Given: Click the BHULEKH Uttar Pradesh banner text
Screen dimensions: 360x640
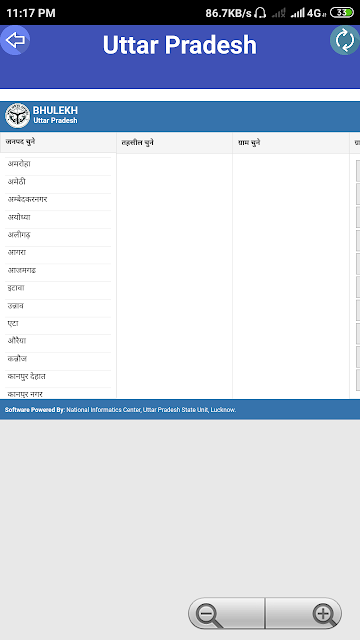Looking at the screenshot, I should point(55,115).
